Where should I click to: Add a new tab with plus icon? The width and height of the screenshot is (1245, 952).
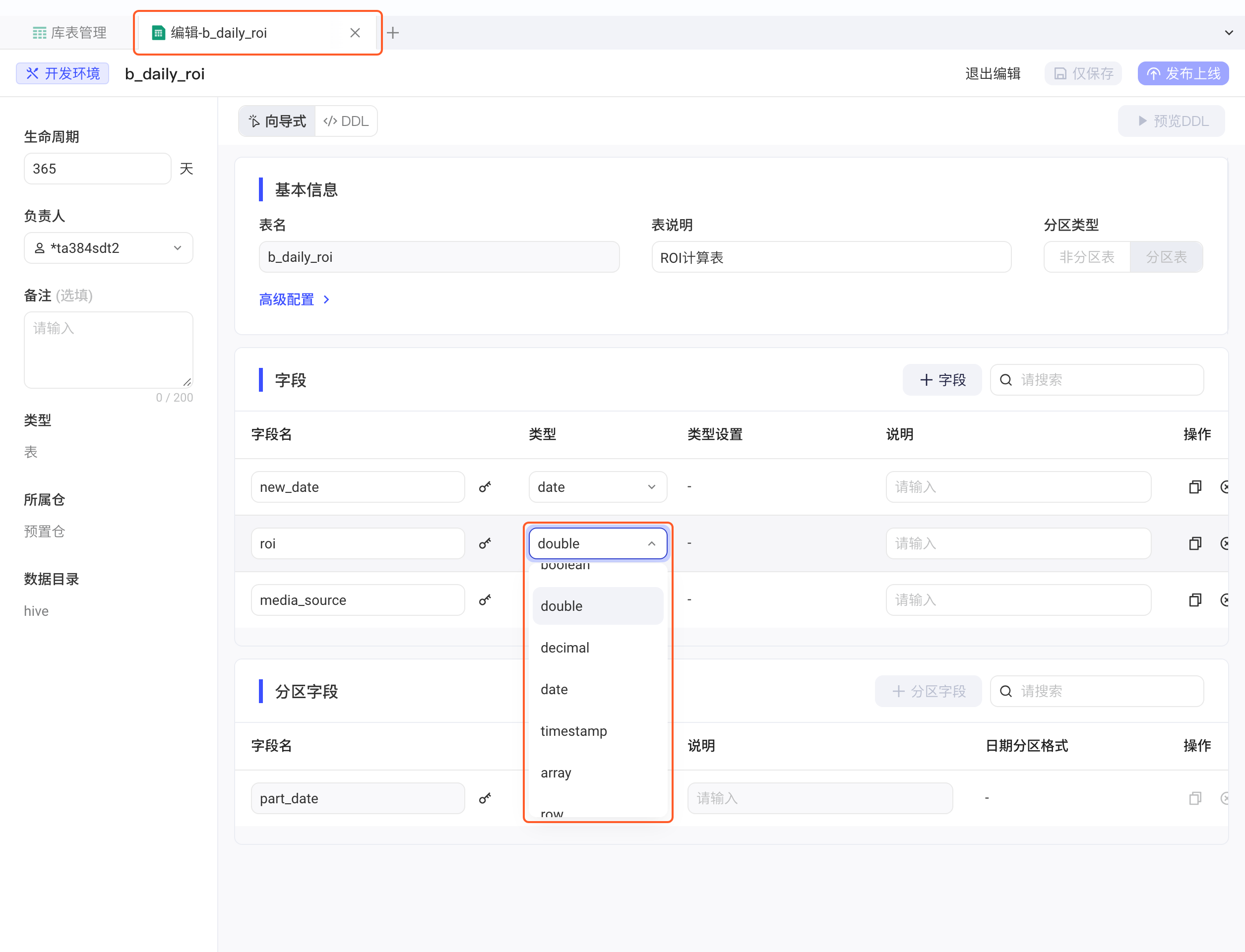coord(393,33)
